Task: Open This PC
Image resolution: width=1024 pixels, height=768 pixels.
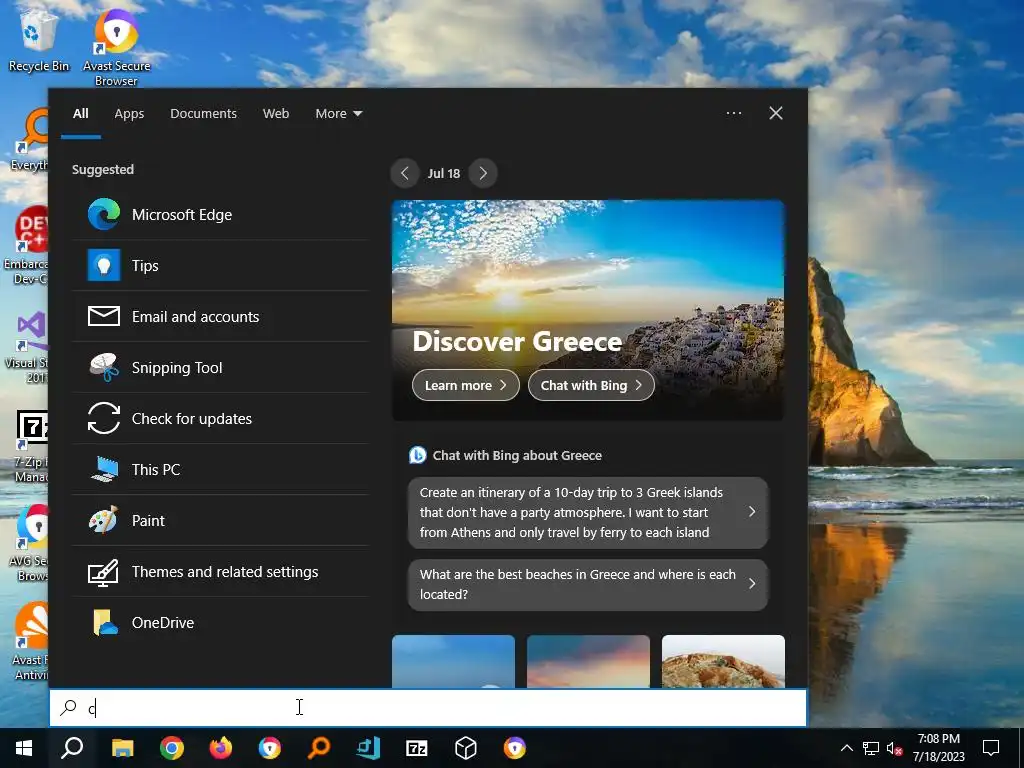Action: point(221,470)
